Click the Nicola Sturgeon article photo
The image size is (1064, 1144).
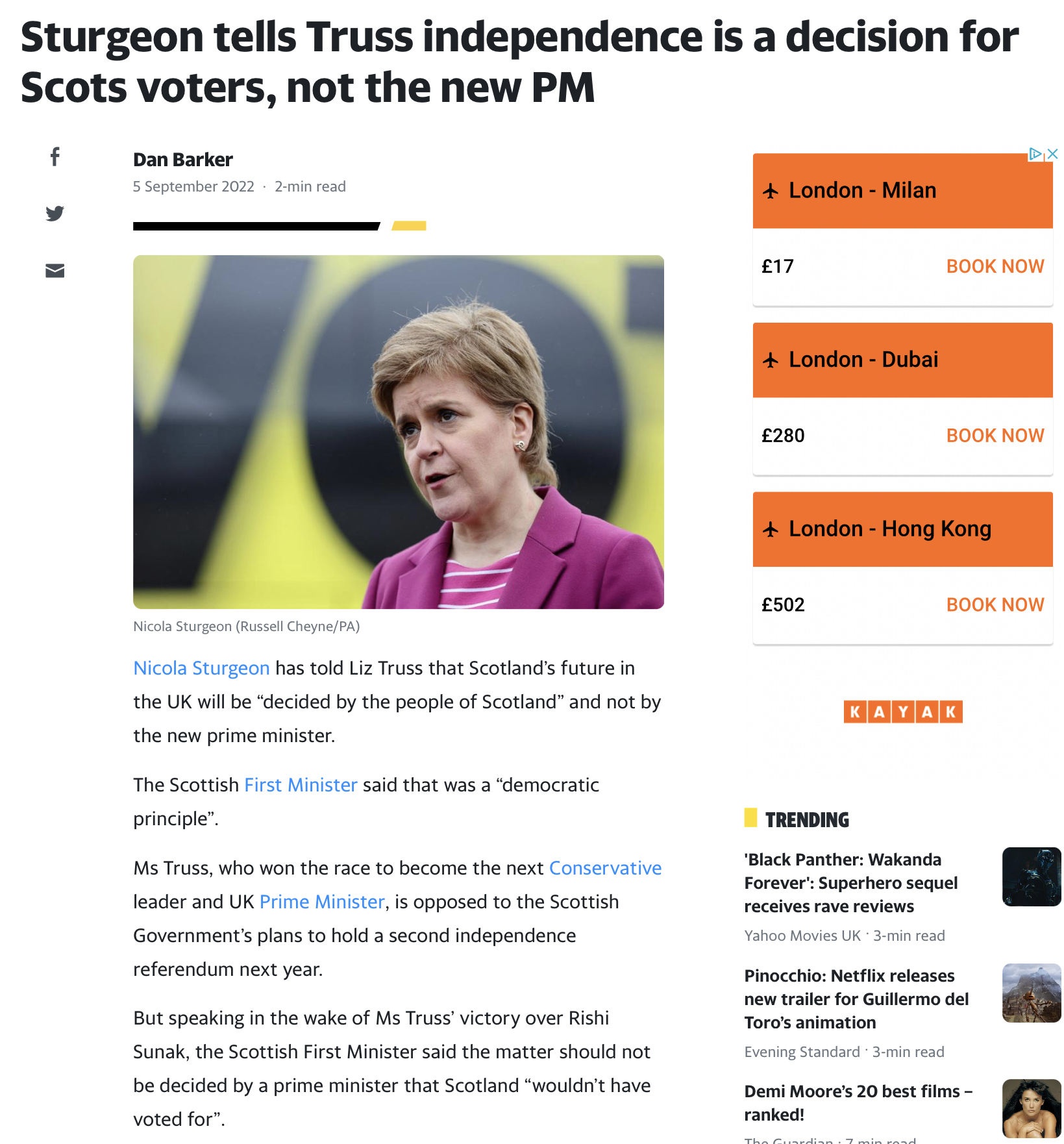tap(399, 432)
